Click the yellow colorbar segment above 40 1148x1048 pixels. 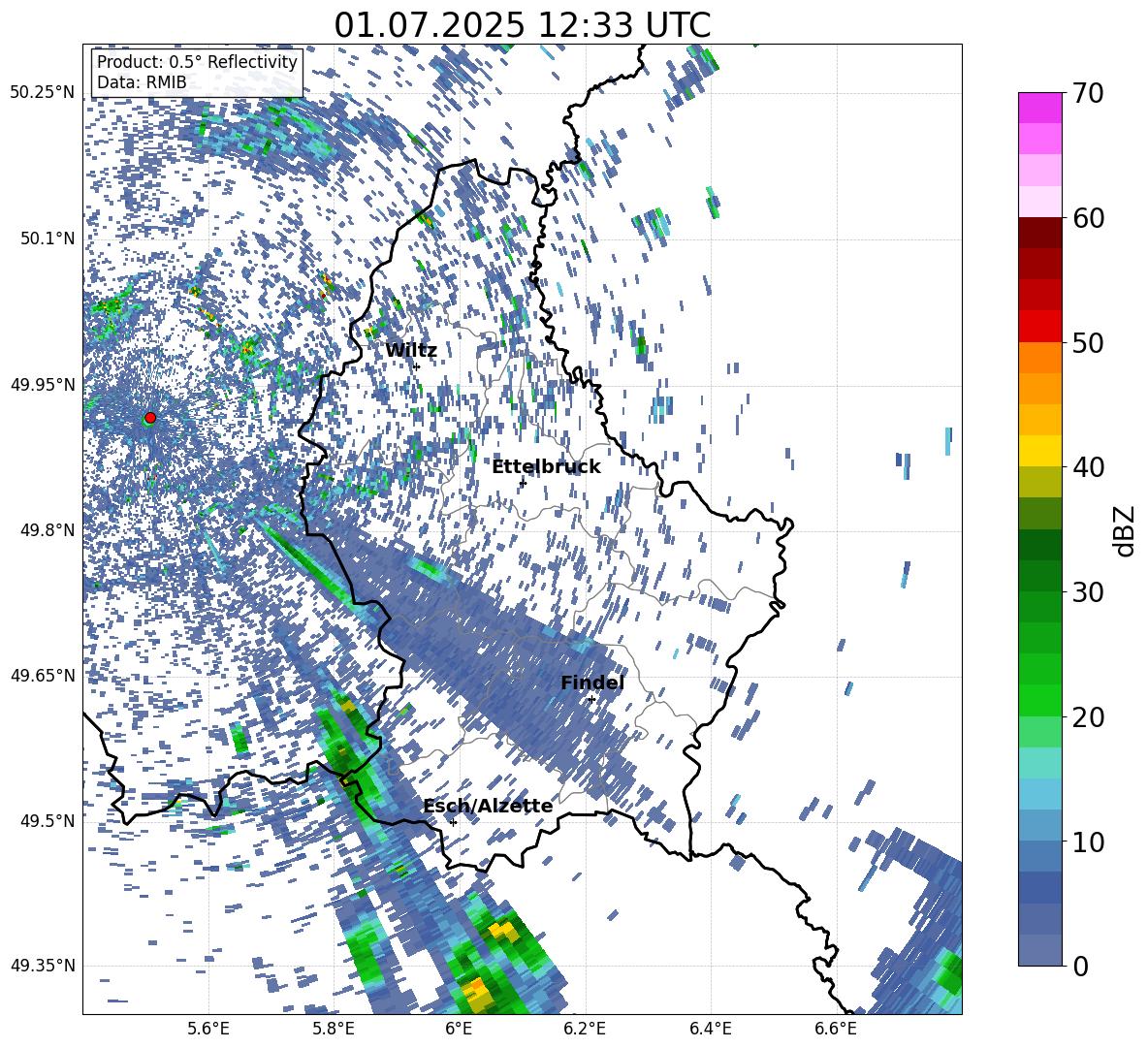point(1039,451)
